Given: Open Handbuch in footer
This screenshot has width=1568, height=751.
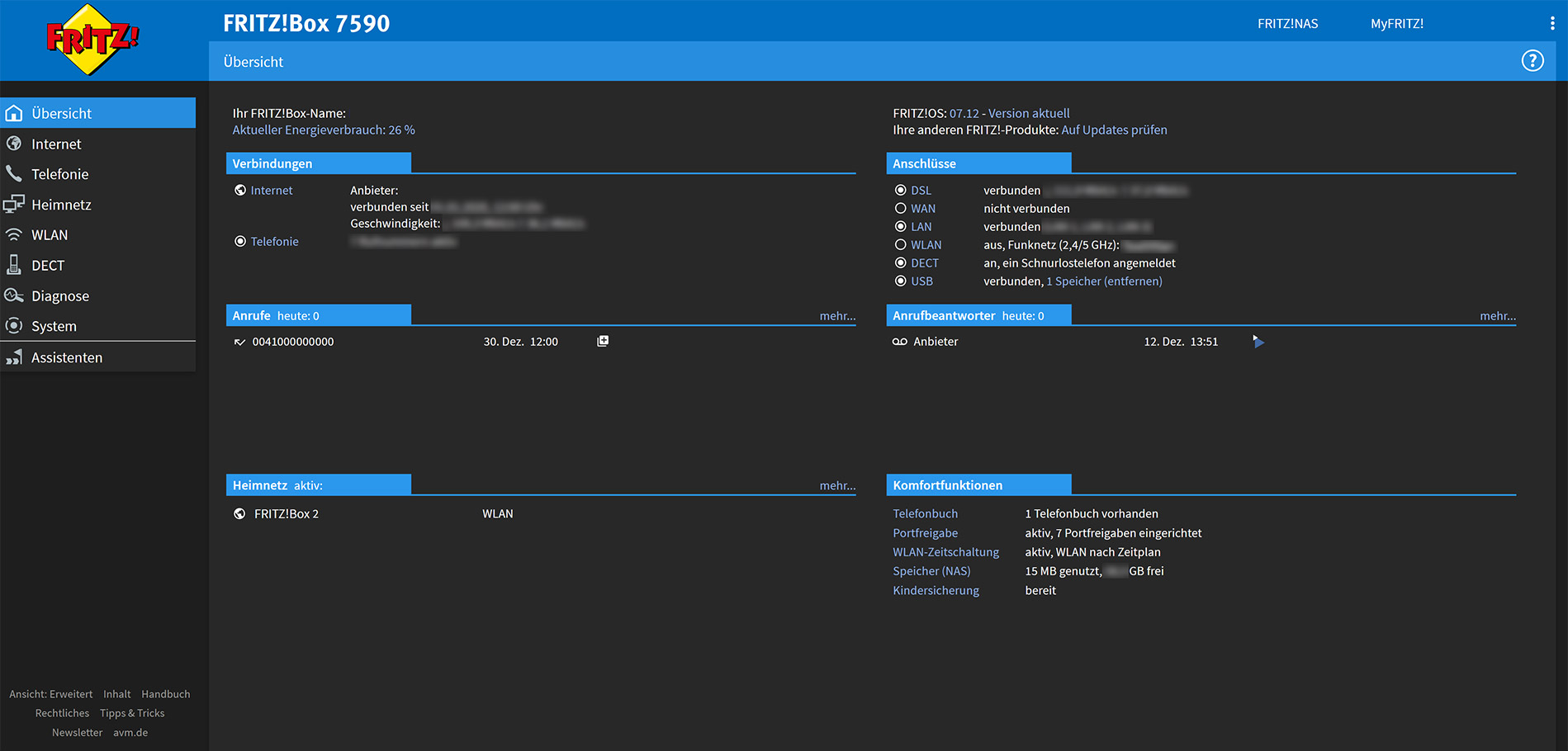Looking at the screenshot, I should pos(165,694).
